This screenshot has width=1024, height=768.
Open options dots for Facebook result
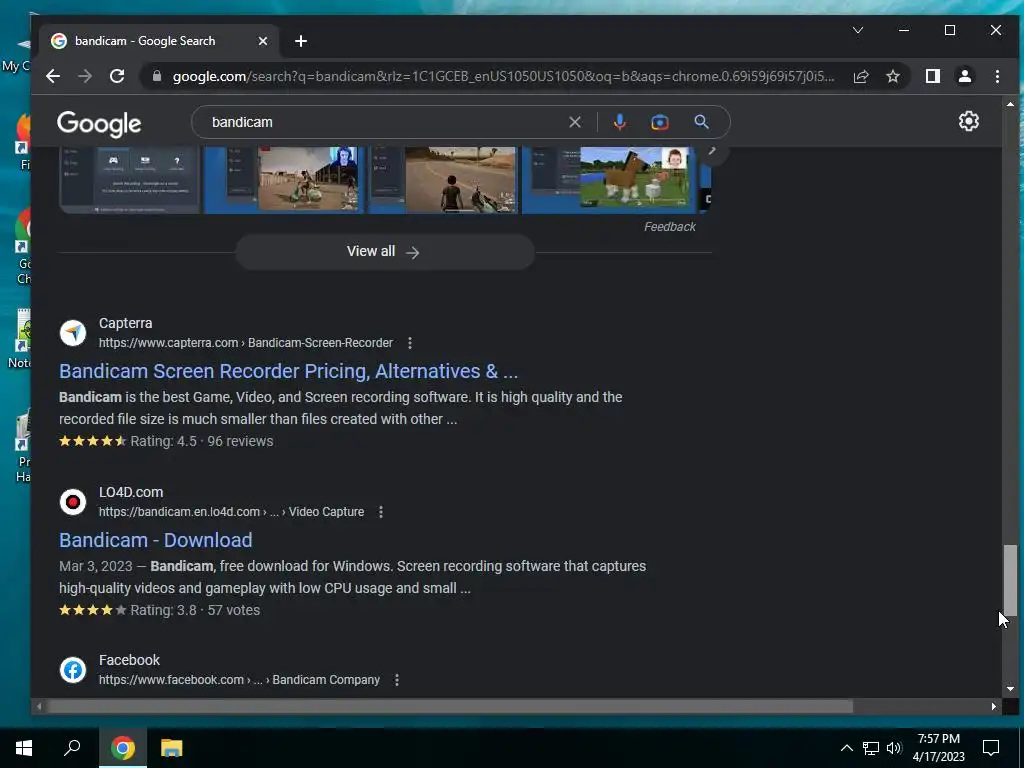[396, 680]
